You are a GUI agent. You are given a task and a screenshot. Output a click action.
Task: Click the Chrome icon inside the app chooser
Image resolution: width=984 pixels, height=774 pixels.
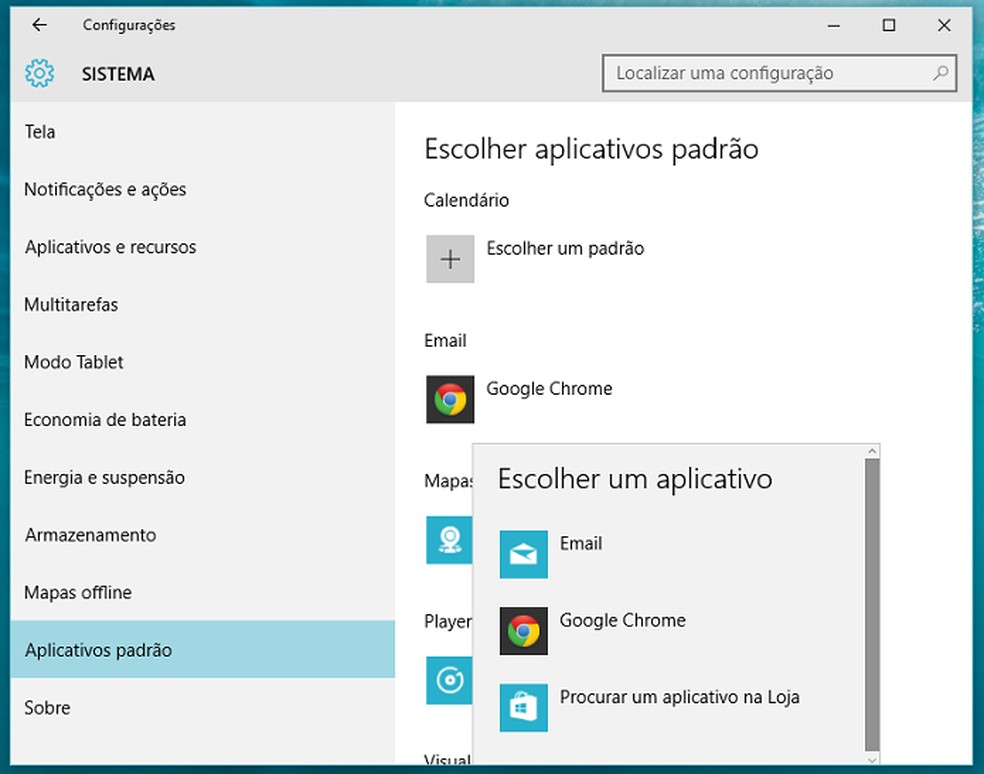pos(523,631)
